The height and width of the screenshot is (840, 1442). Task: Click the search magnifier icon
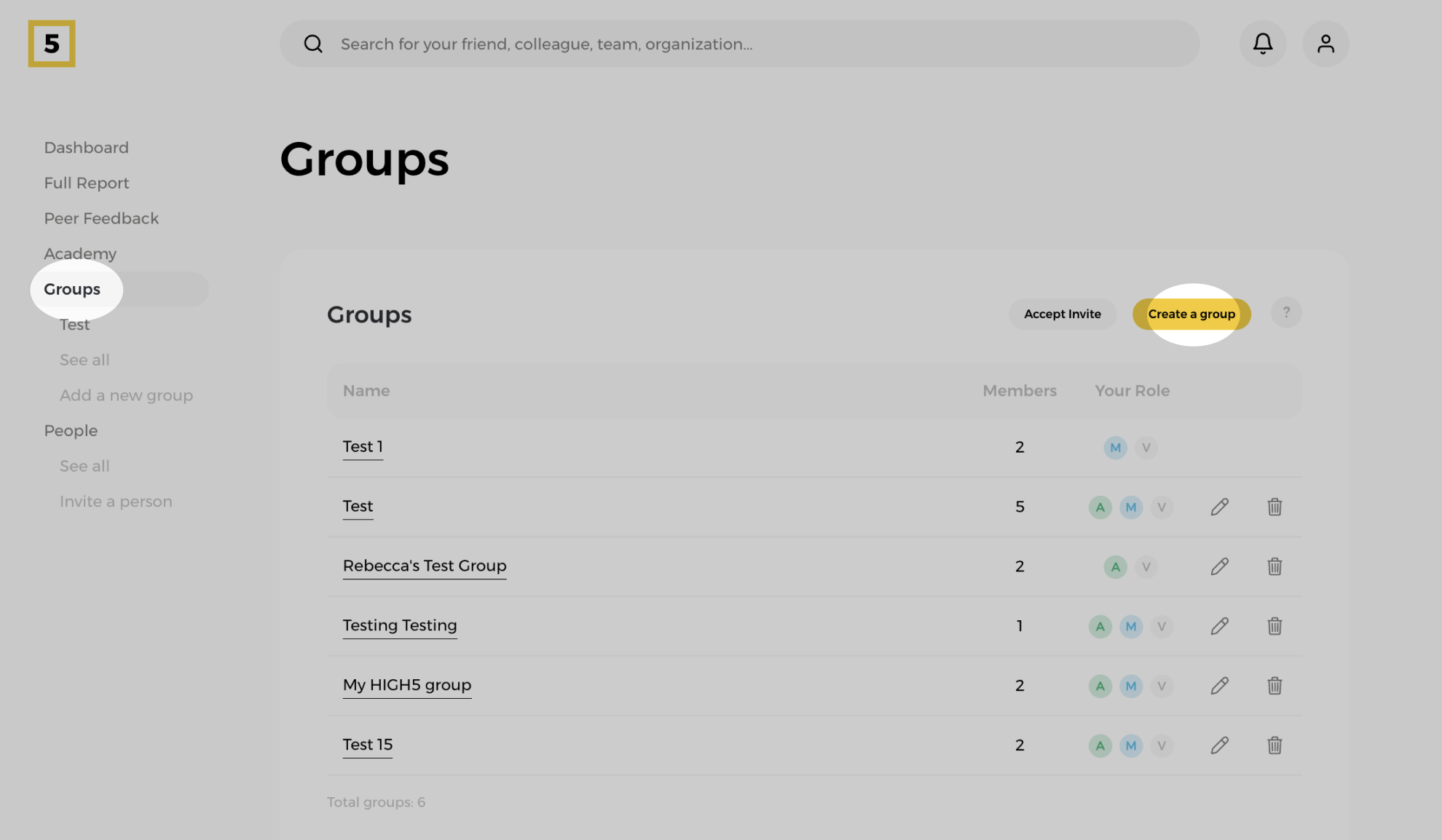tap(313, 44)
